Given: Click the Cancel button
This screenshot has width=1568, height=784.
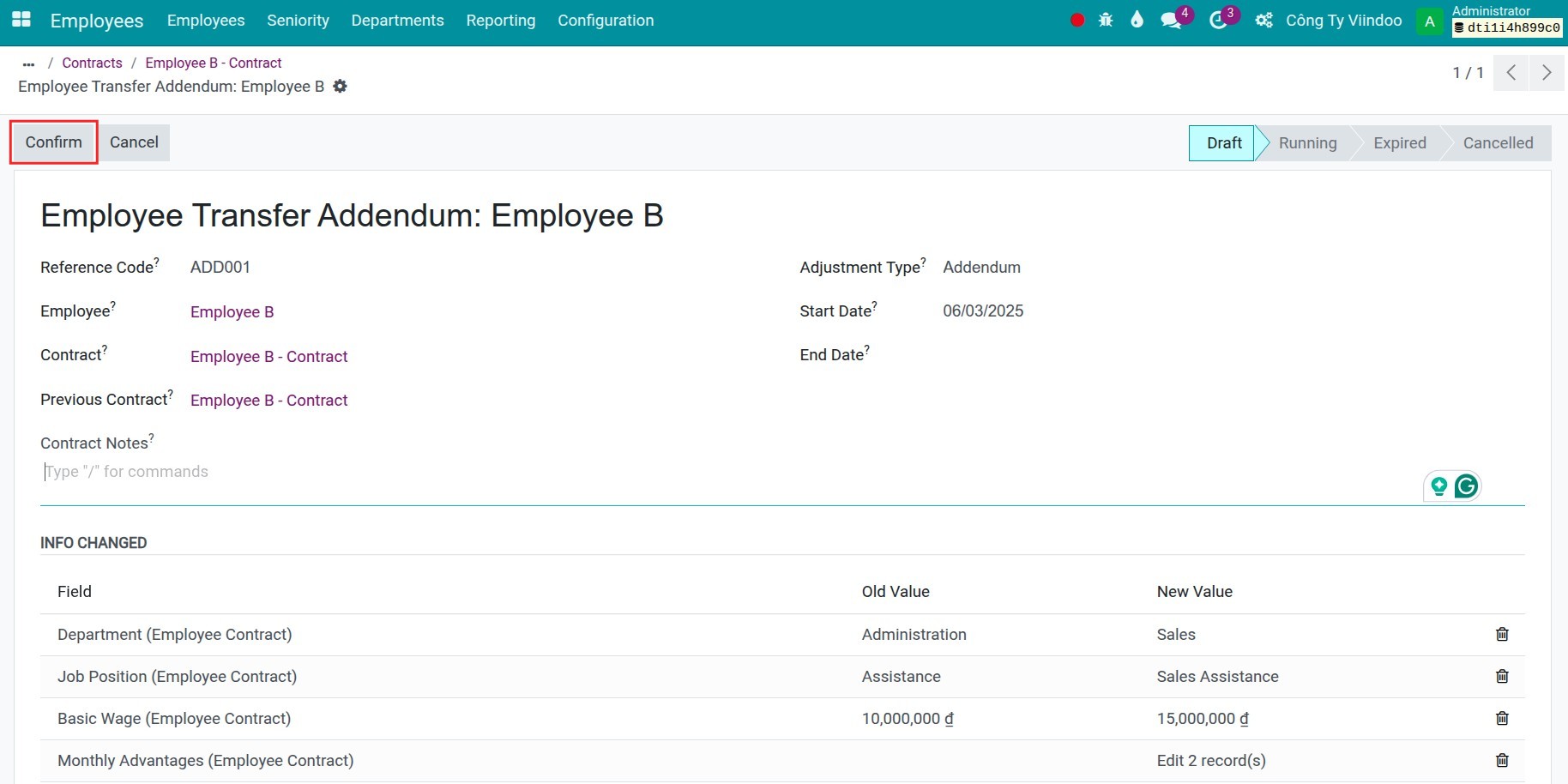Looking at the screenshot, I should [134, 142].
